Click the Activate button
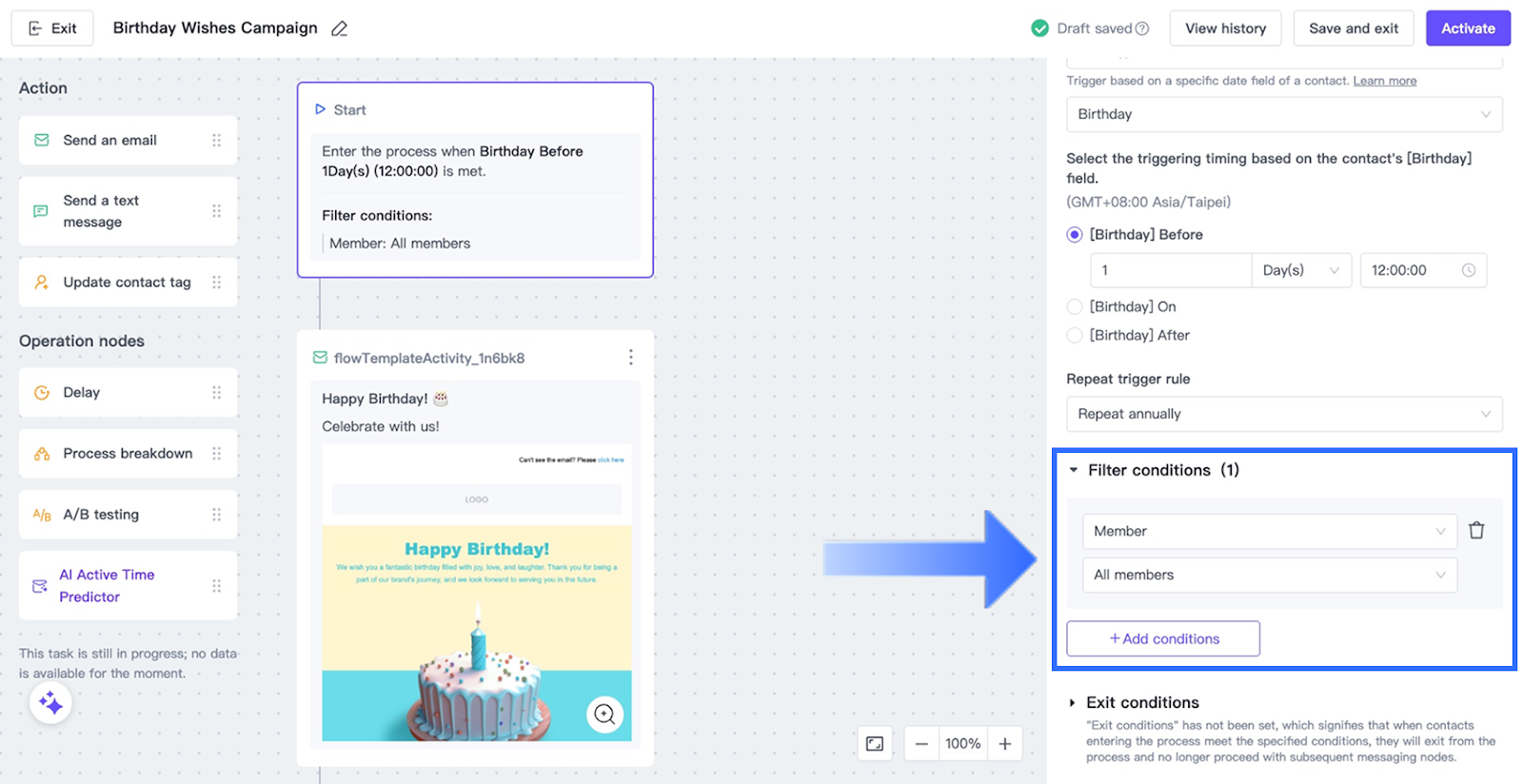1523x784 pixels. pos(1467,29)
